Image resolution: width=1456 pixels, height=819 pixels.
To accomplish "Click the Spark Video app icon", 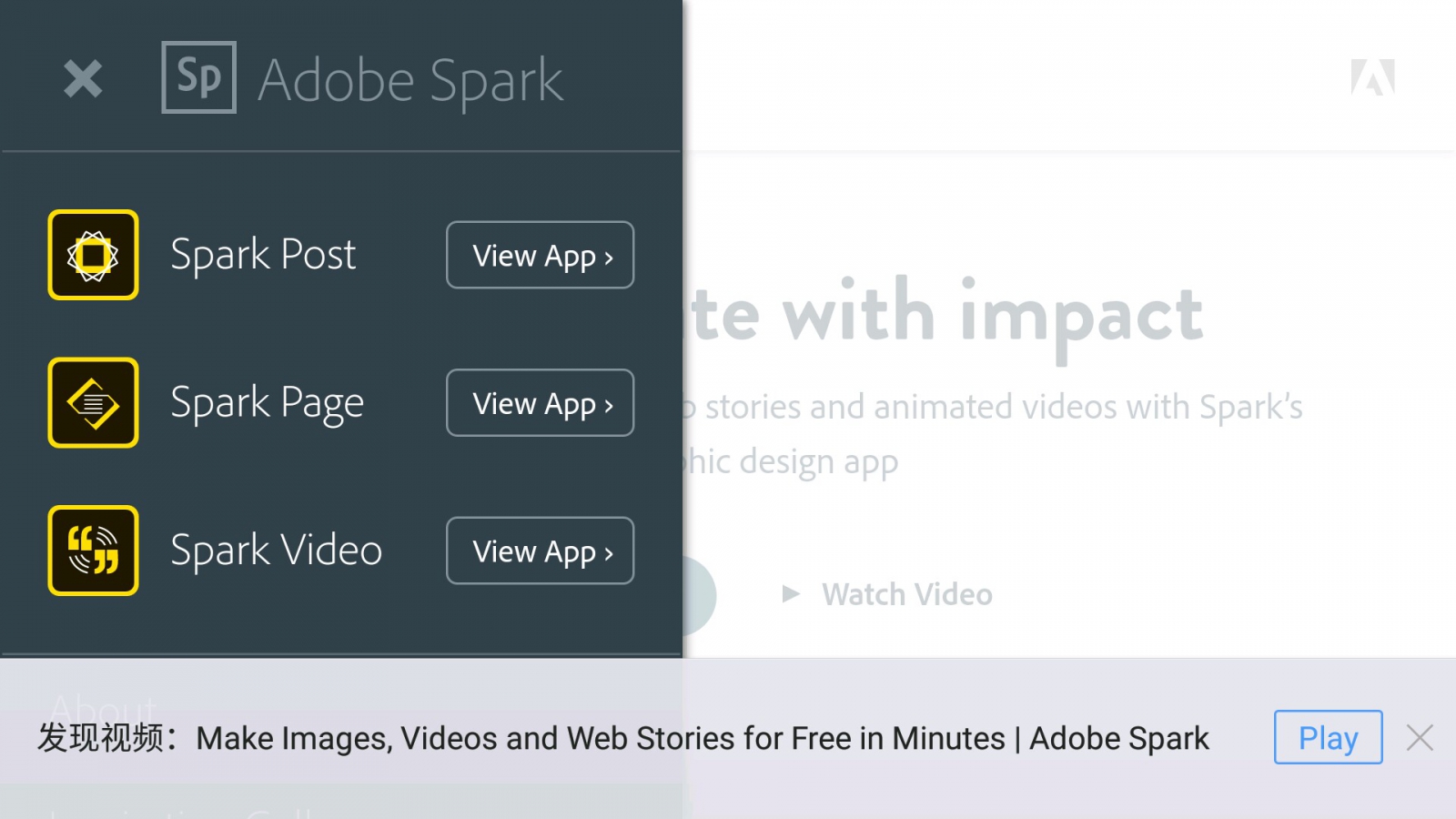I will [x=94, y=551].
